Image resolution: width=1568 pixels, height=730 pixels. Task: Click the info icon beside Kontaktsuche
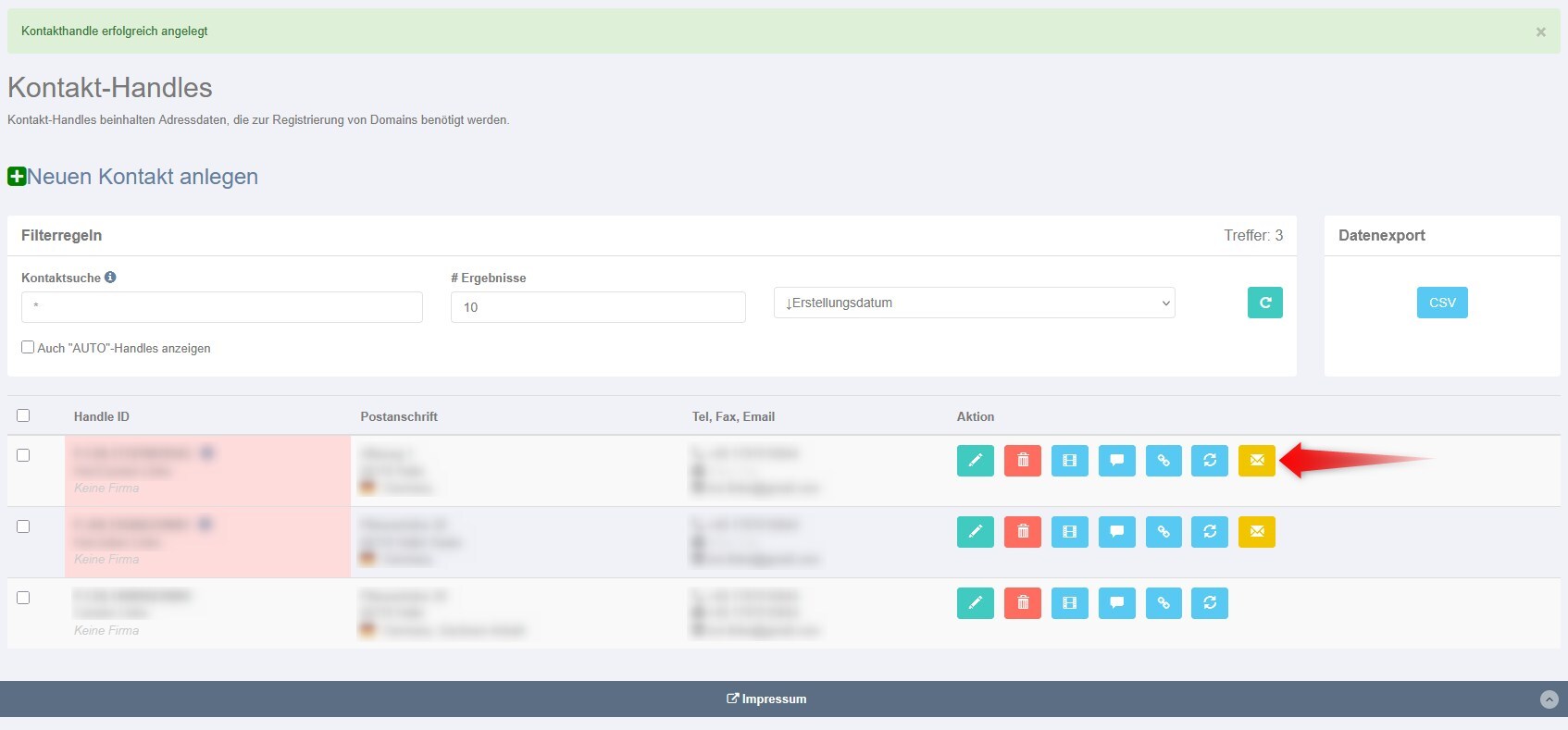coord(110,278)
